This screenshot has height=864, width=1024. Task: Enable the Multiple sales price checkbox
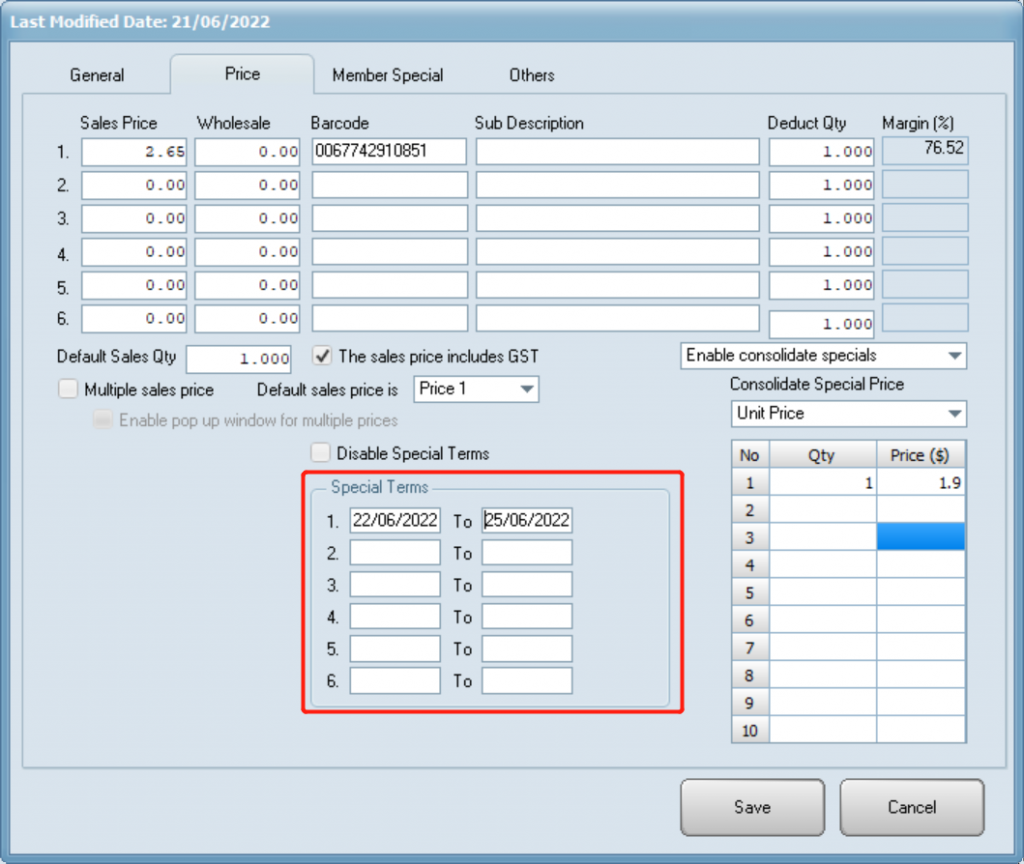click(68, 389)
